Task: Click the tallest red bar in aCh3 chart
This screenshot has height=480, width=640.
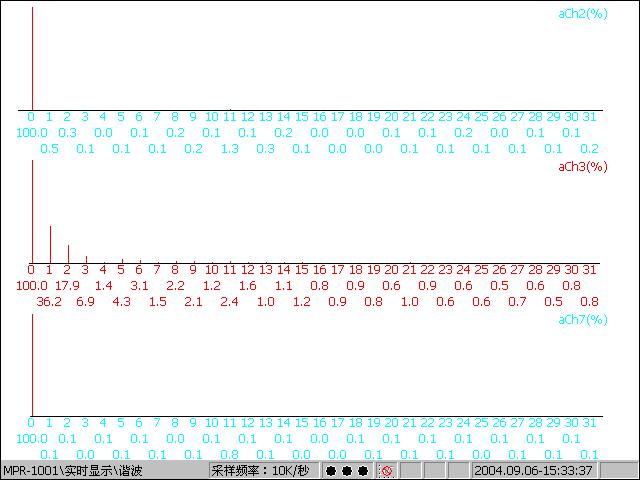Action: 32,210
